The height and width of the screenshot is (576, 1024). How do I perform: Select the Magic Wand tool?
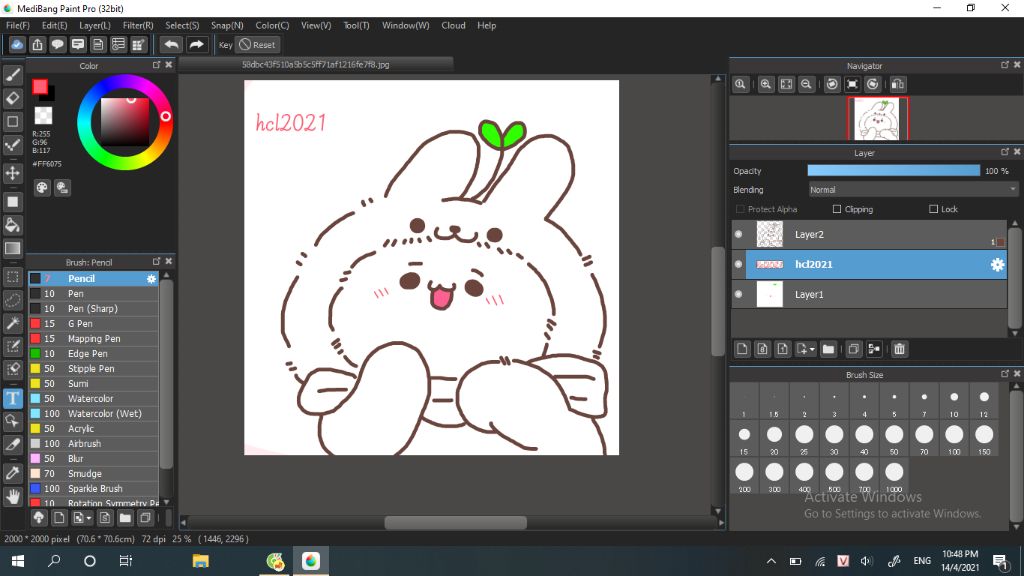[x=12, y=323]
